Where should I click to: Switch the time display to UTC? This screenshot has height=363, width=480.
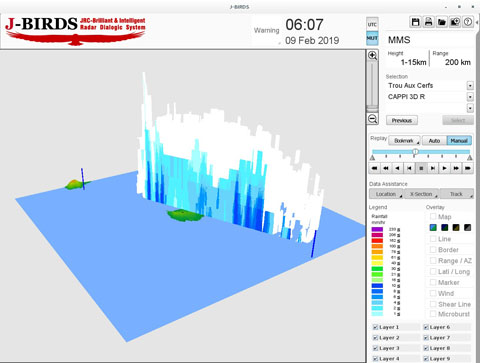pyautogui.click(x=372, y=25)
